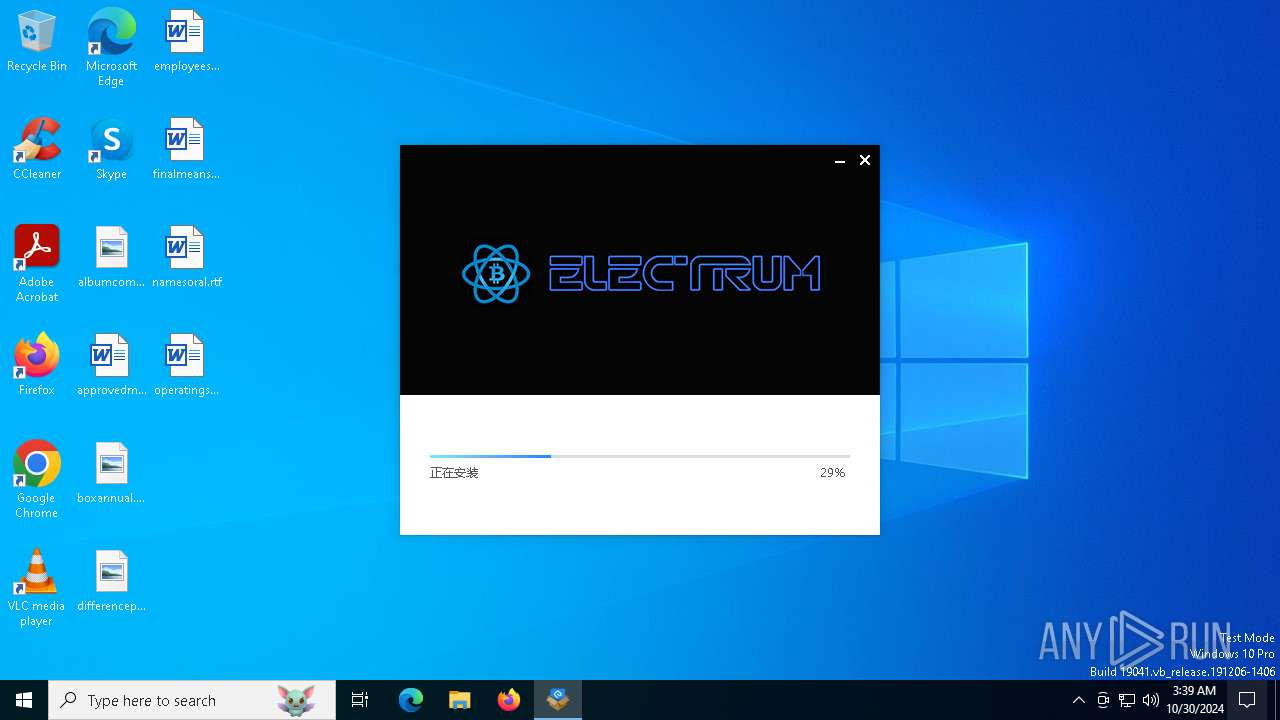Select the albumcom image file
This screenshot has height=720, width=1280.
pos(111,258)
